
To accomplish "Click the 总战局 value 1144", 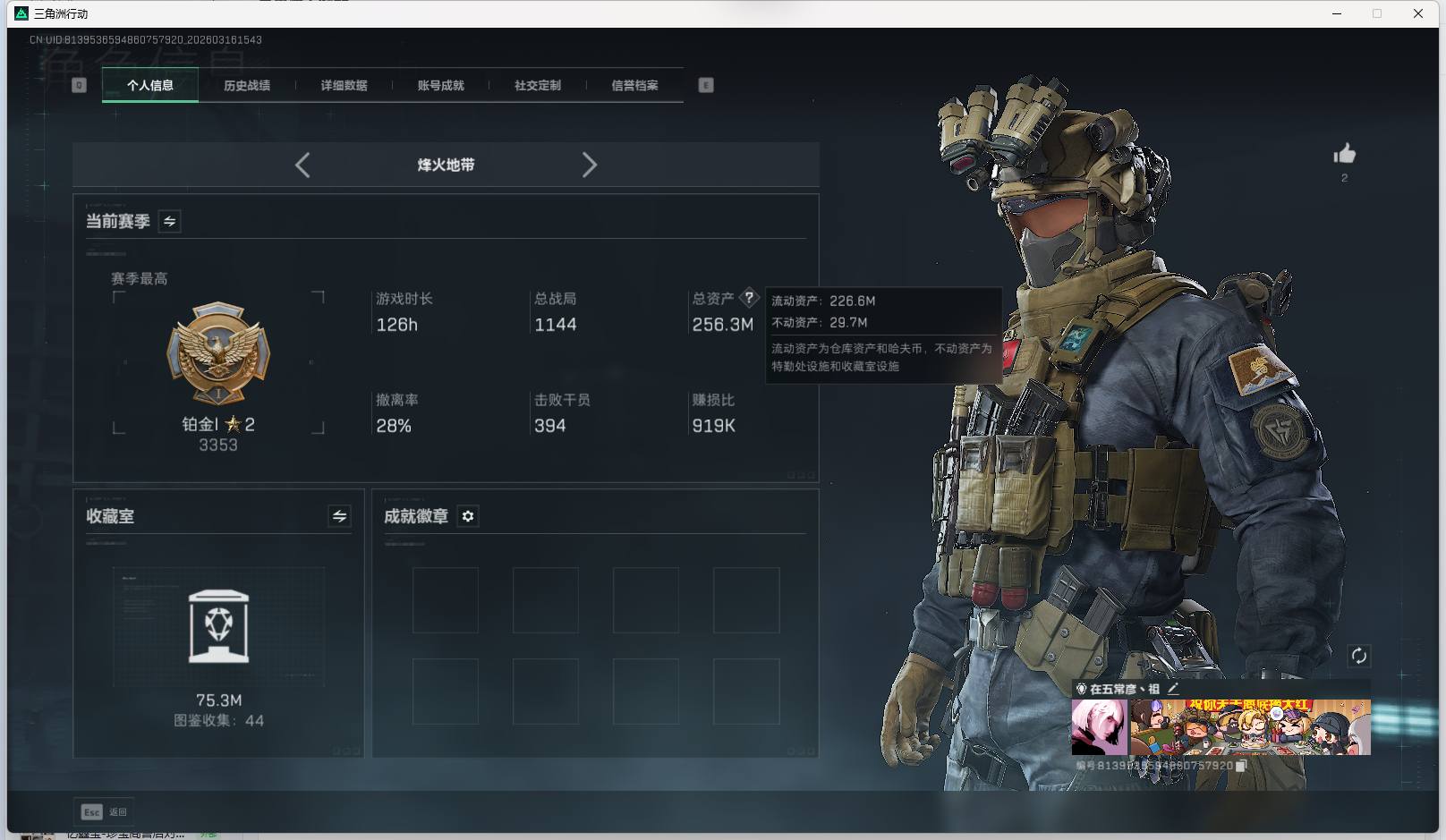I will click(x=556, y=325).
